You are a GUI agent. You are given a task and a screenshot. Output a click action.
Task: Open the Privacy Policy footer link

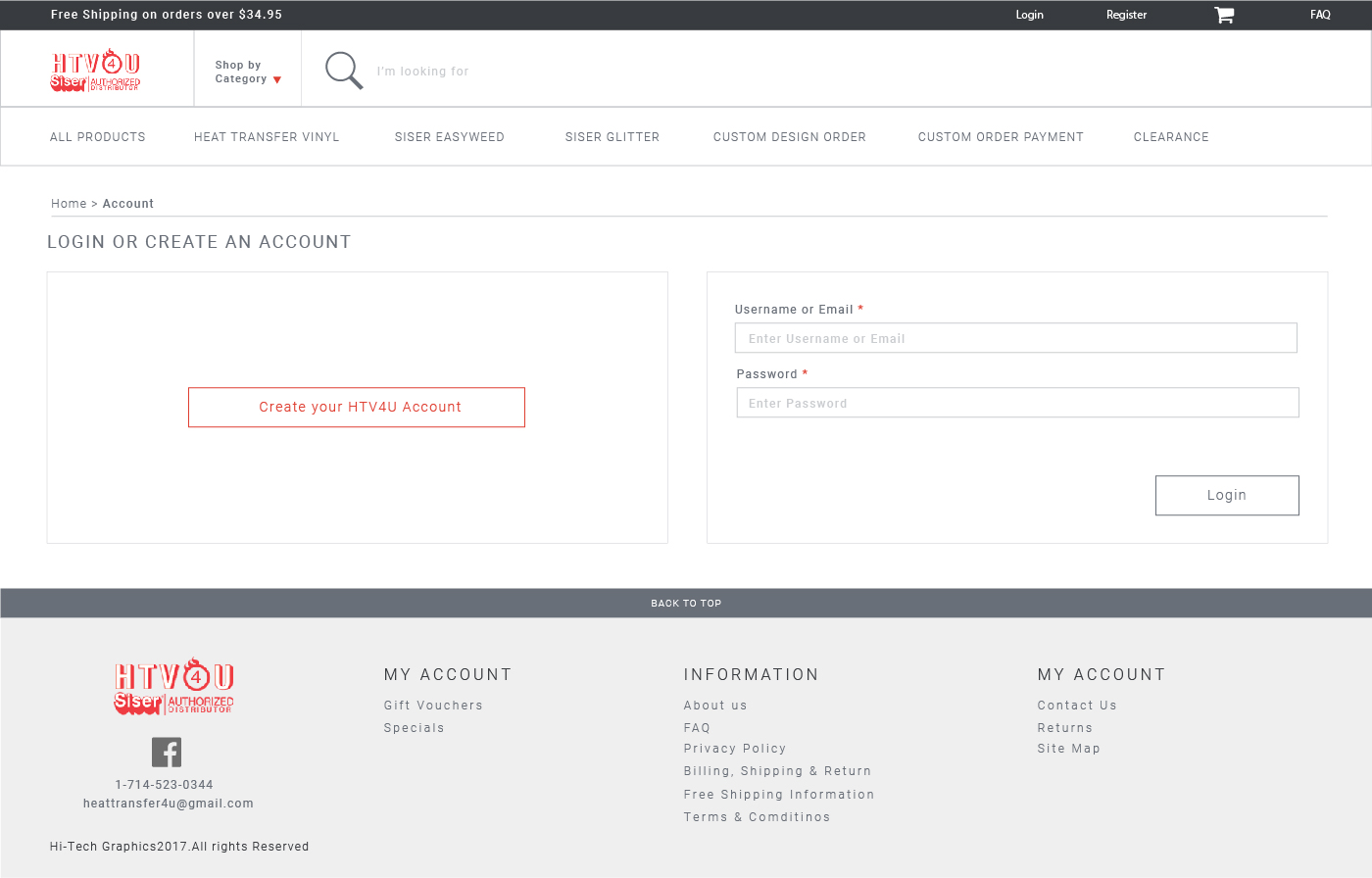(x=735, y=749)
